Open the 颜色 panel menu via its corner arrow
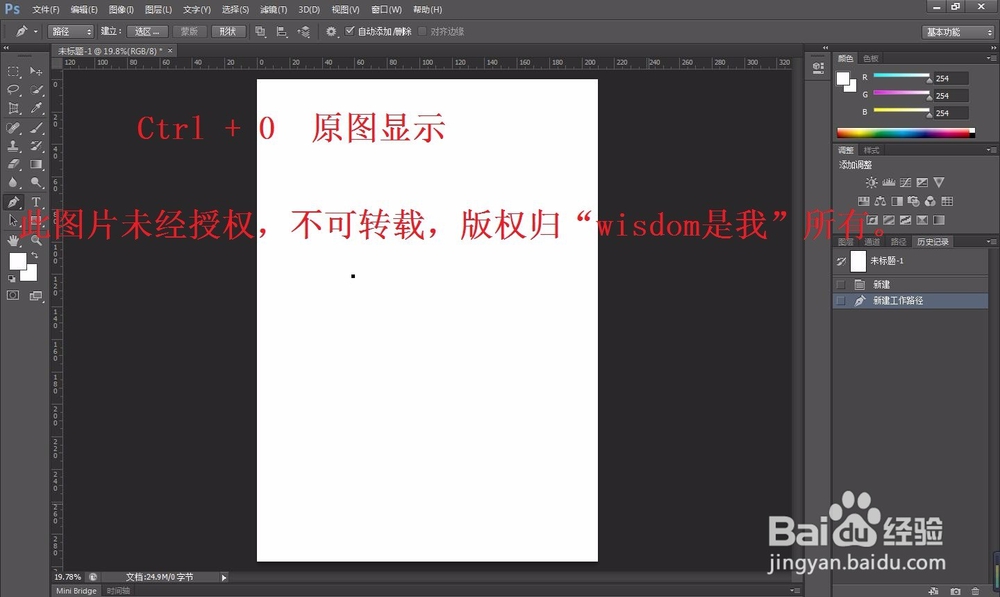Screen dimensions: 1000x597 [990, 57]
